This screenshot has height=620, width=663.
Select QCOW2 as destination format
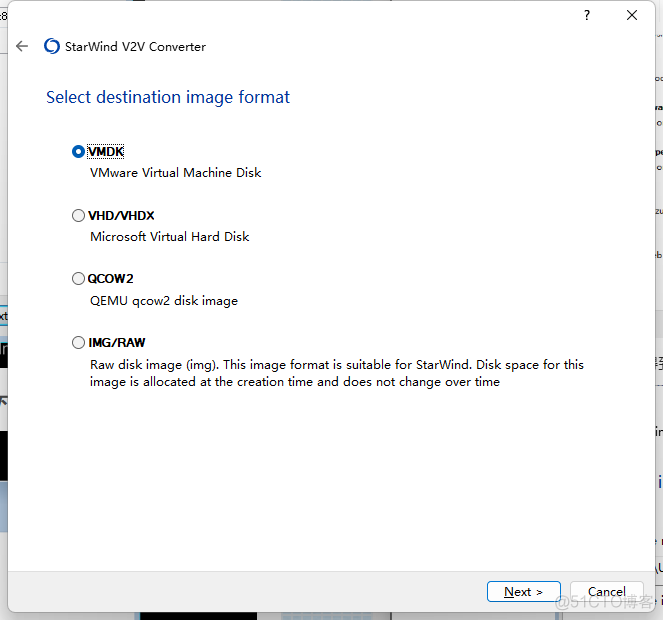[x=78, y=279]
